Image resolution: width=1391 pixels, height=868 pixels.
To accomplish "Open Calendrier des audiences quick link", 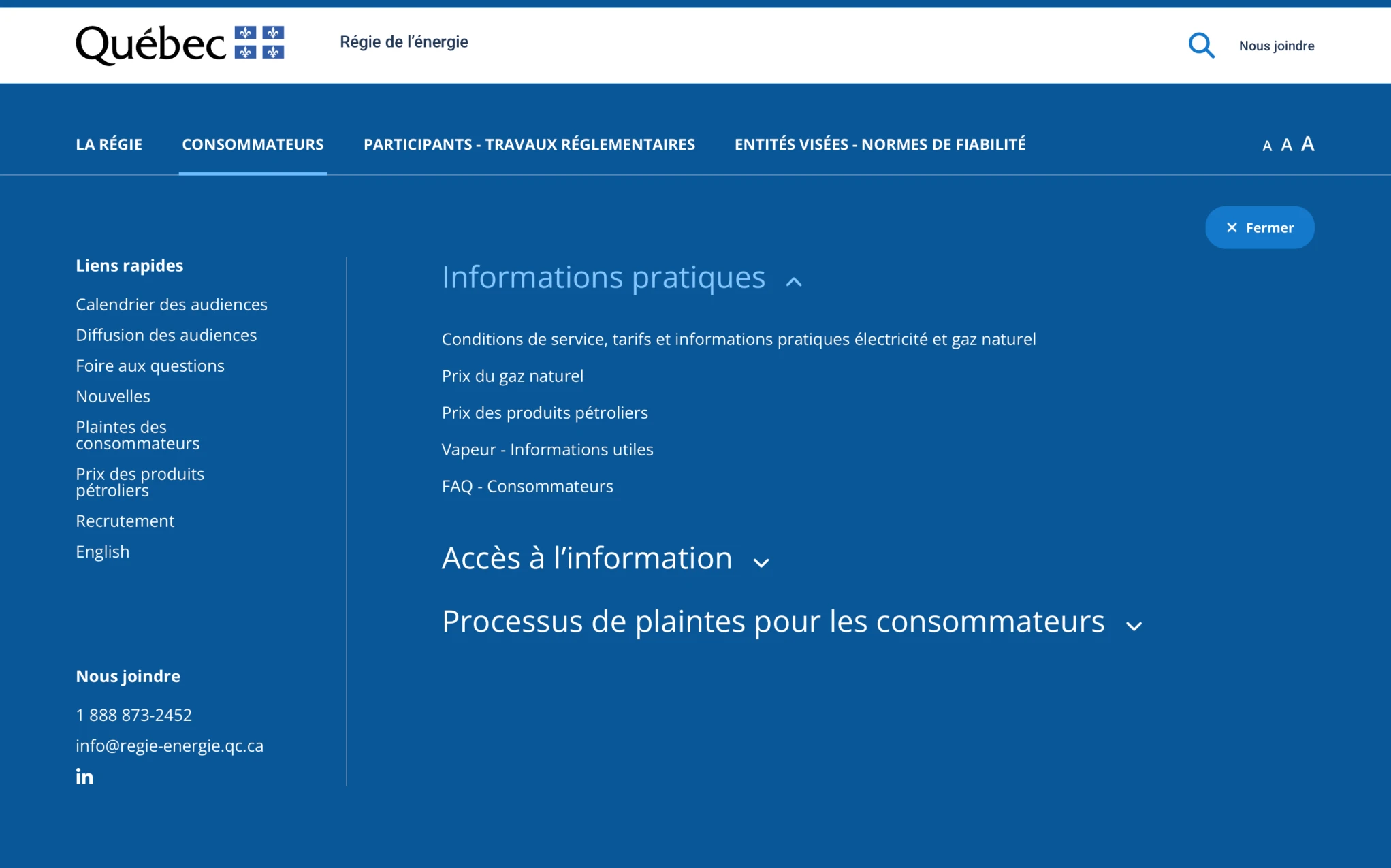I will tap(172, 304).
